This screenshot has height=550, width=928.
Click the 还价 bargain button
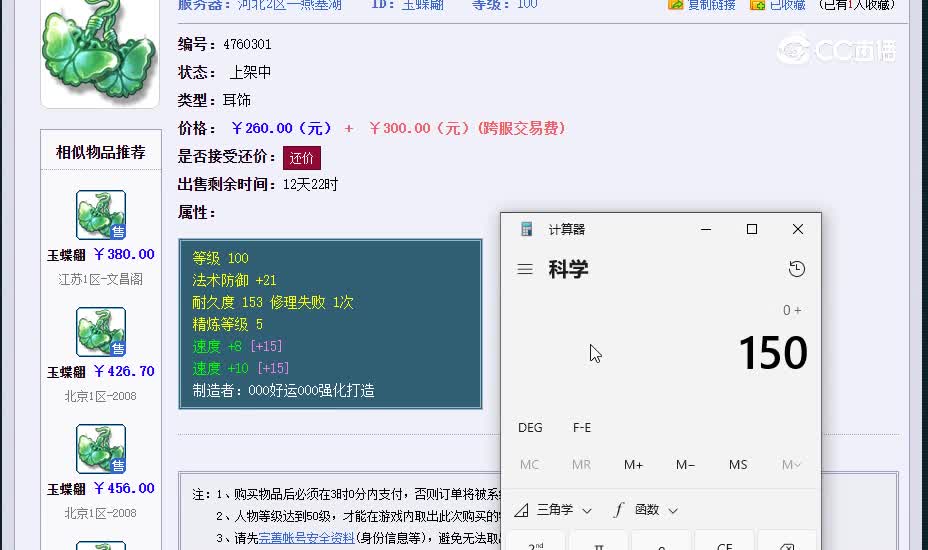click(x=302, y=158)
